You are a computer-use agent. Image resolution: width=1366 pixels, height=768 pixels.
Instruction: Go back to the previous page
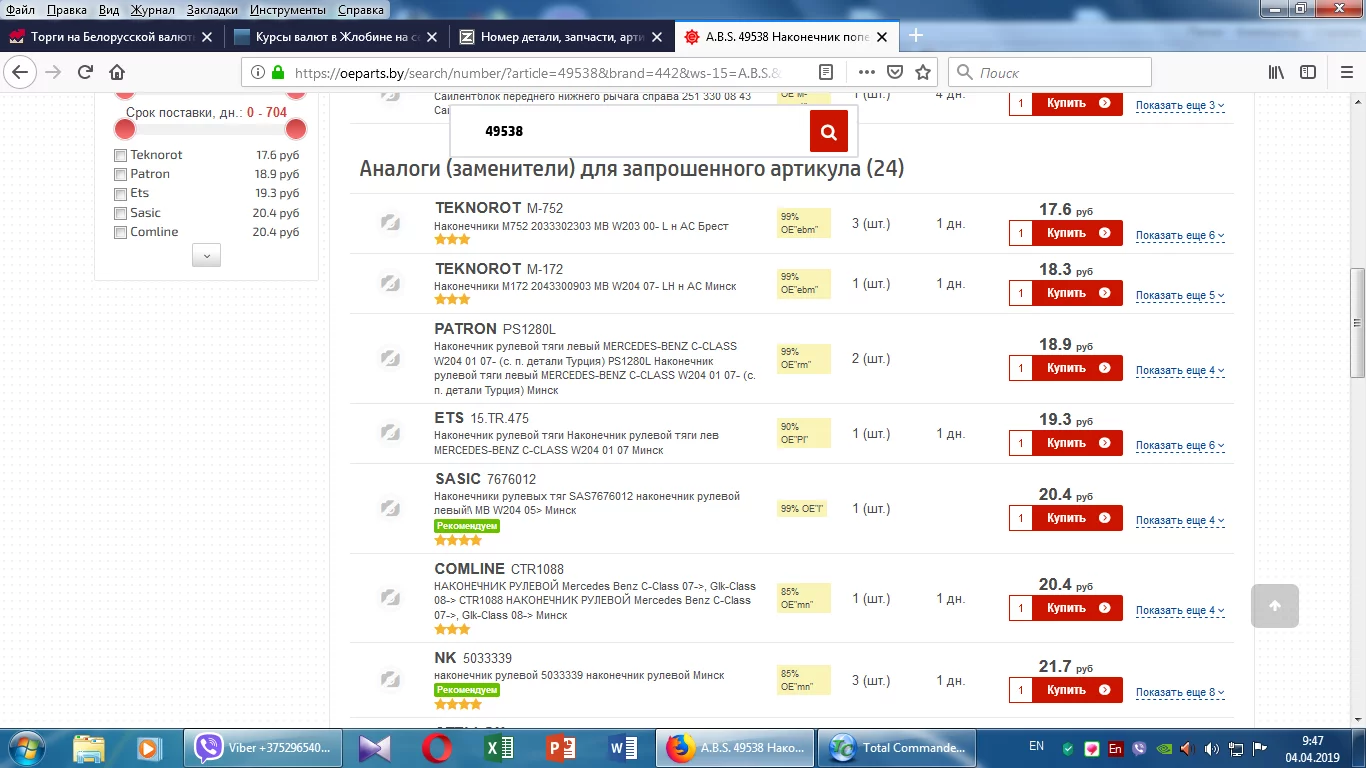(x=21, y=72)
